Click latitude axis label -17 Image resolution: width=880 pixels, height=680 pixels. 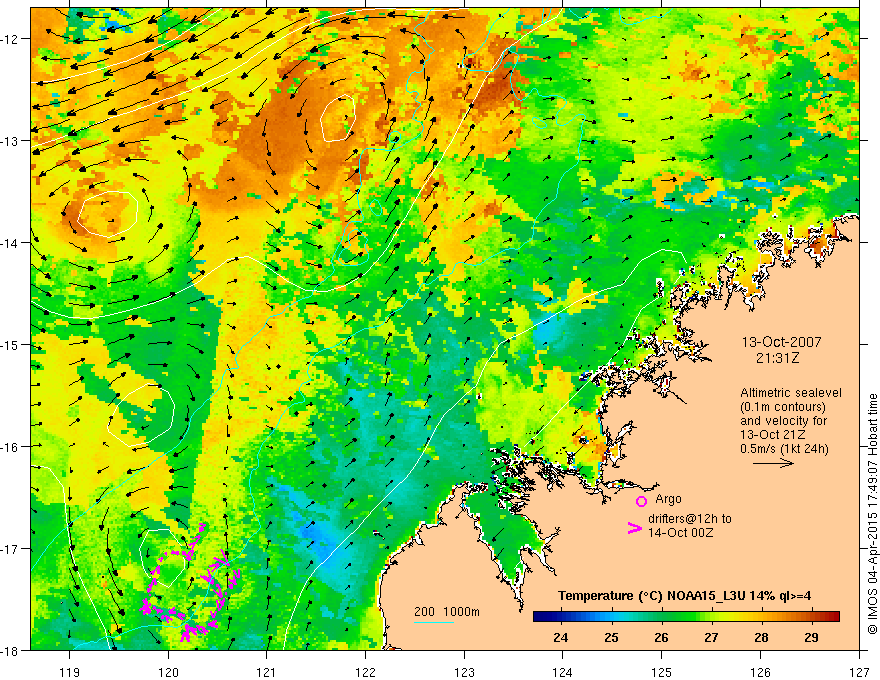(10, 549)
